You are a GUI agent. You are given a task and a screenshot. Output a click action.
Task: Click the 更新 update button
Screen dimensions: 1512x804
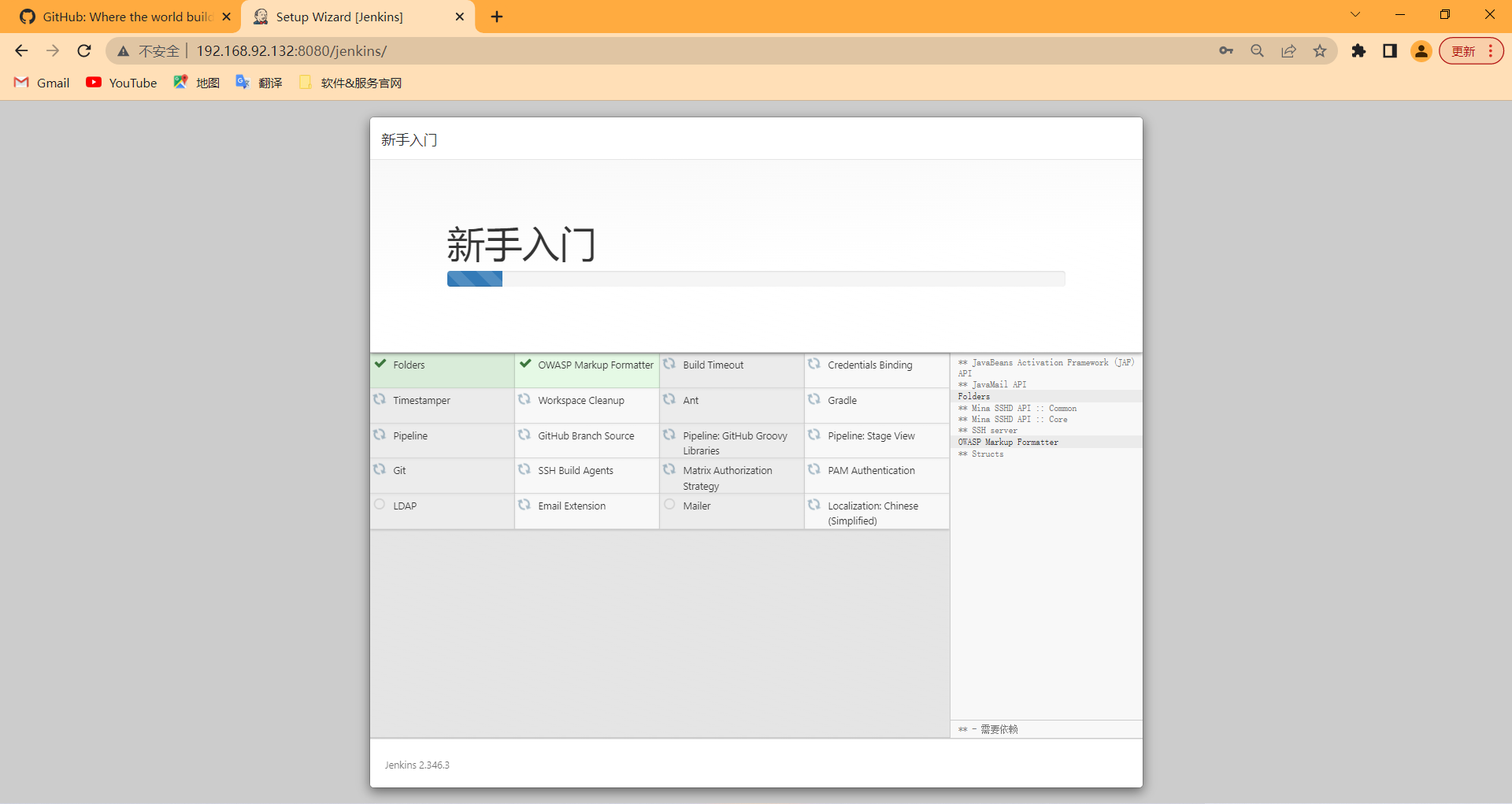coord(1463,51)
